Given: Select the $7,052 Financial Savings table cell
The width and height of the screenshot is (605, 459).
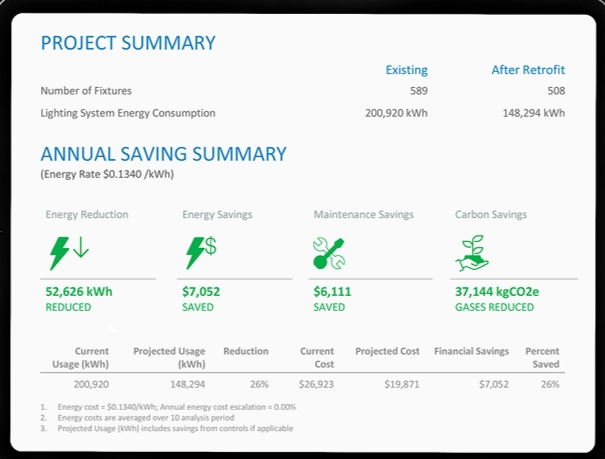Looking at the screenshot, I should 494,385.
